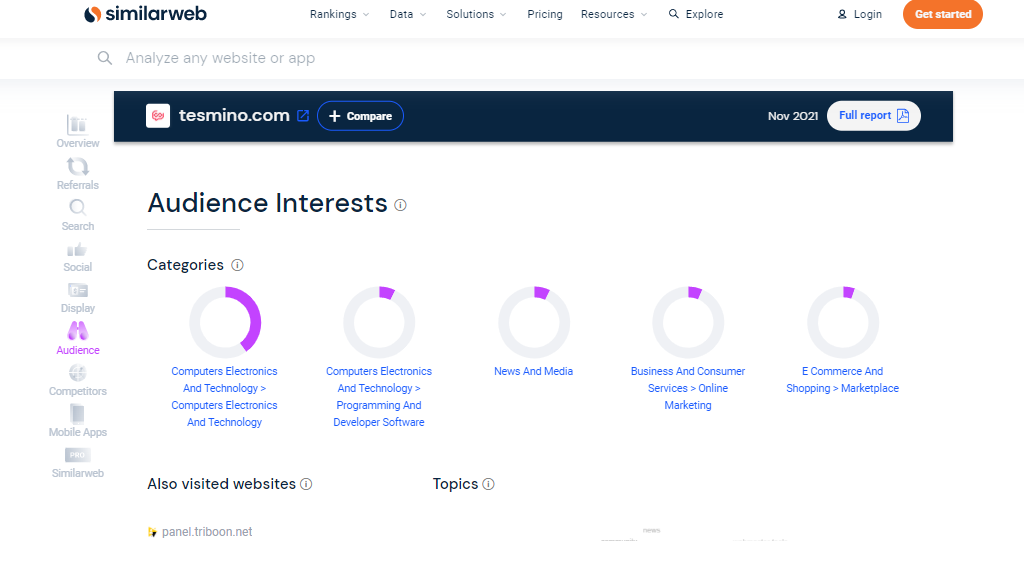The image size is (1024, 576).
Task: Open the Display sidebar section
Action: point(78,298)
